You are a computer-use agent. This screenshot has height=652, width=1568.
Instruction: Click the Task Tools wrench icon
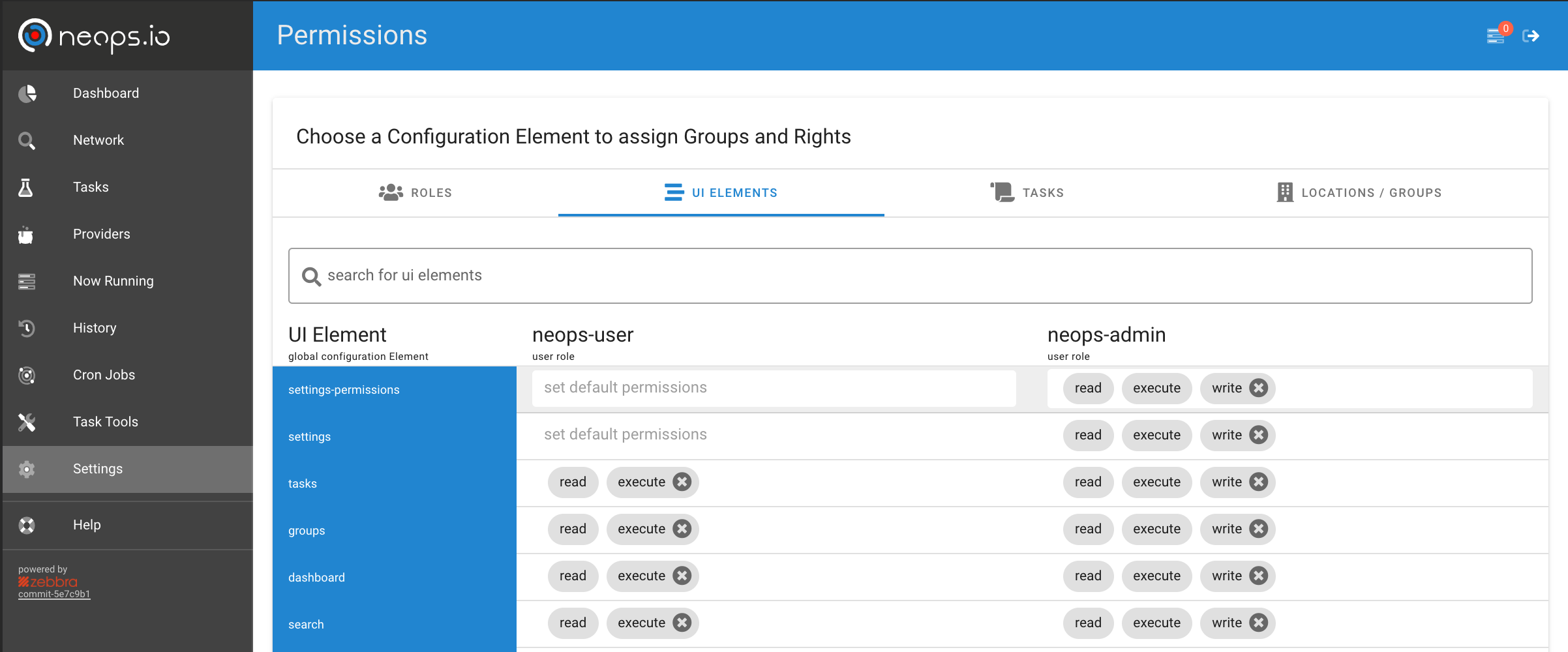[27, 422]
